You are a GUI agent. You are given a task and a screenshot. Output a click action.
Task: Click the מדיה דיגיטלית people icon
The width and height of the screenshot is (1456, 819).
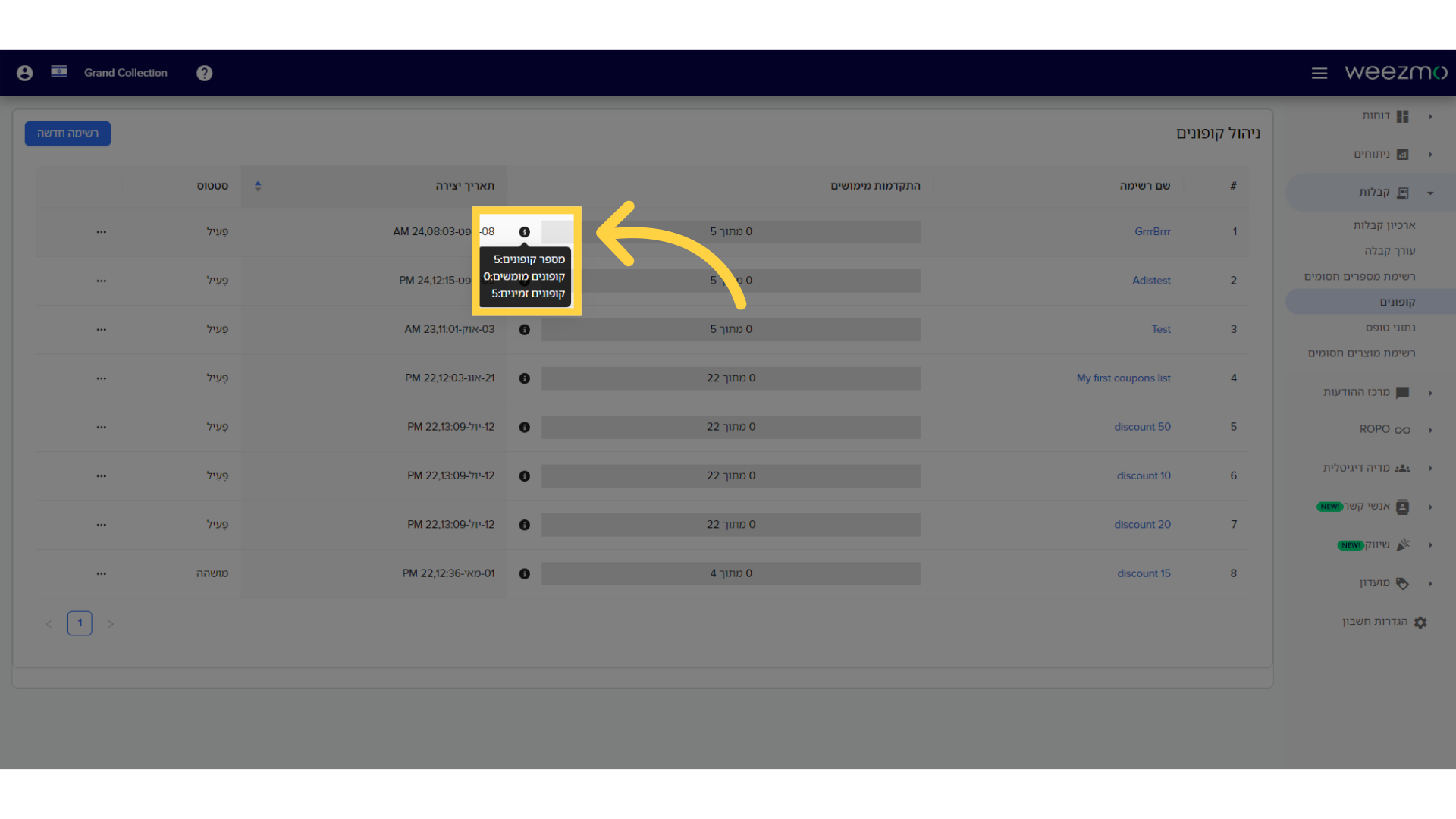click(1403, 469)
